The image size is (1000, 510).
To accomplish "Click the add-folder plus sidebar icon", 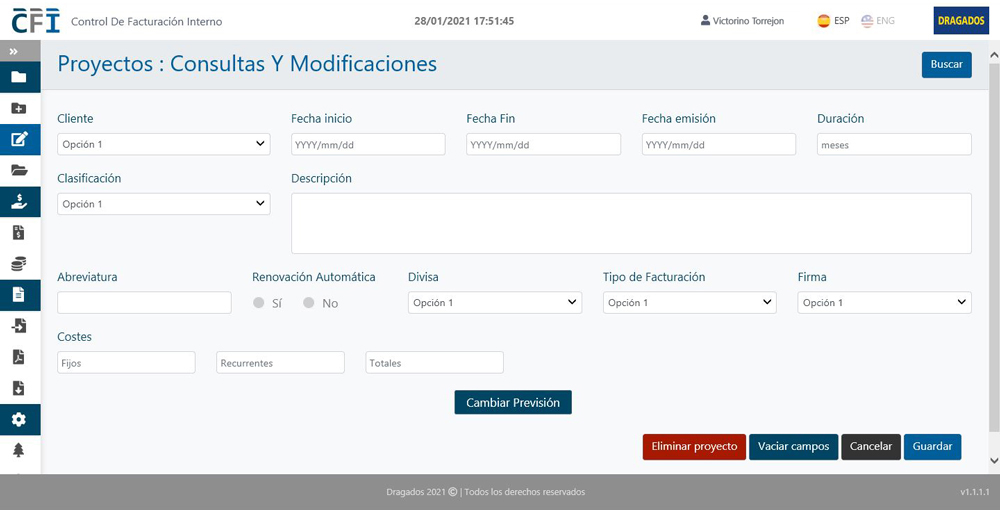I will (19, 108).
